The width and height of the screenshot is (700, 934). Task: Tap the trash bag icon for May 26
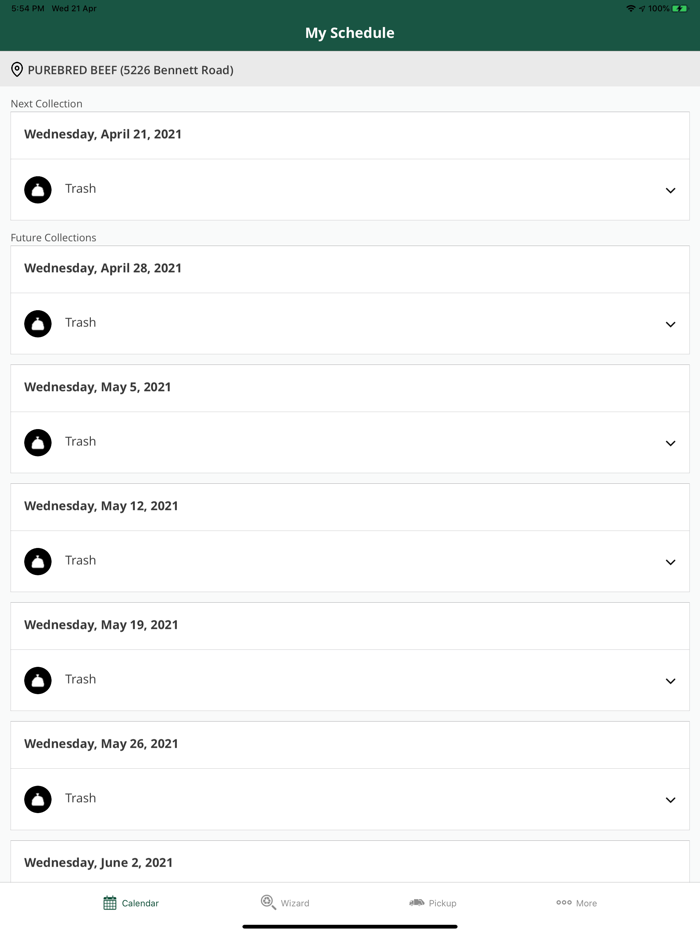point(38,799)
